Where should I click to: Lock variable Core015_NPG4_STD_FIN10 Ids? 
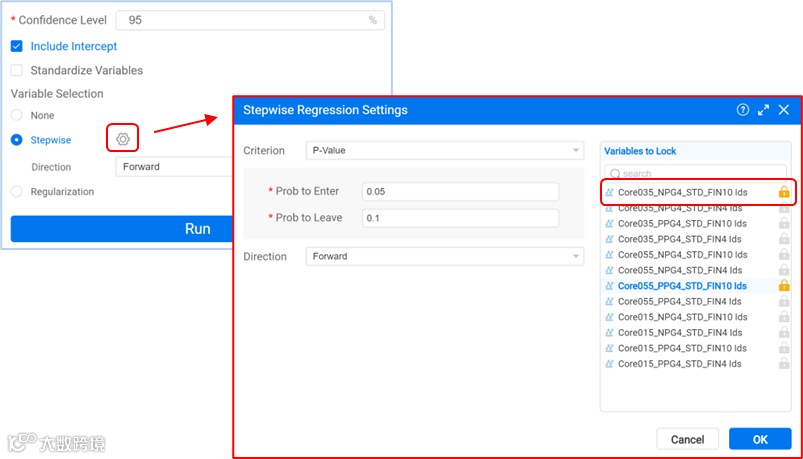click(x=784, y=317)
